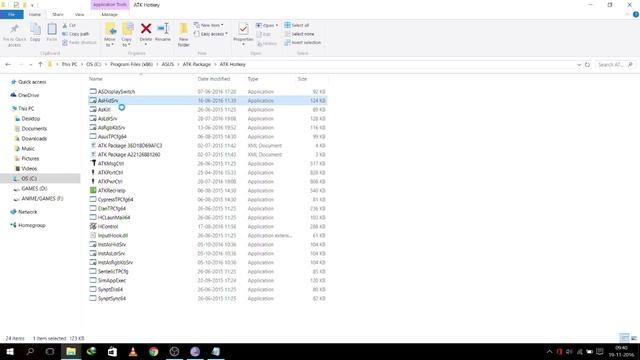Open the ribbon Open dropdown

coord(267,25)
